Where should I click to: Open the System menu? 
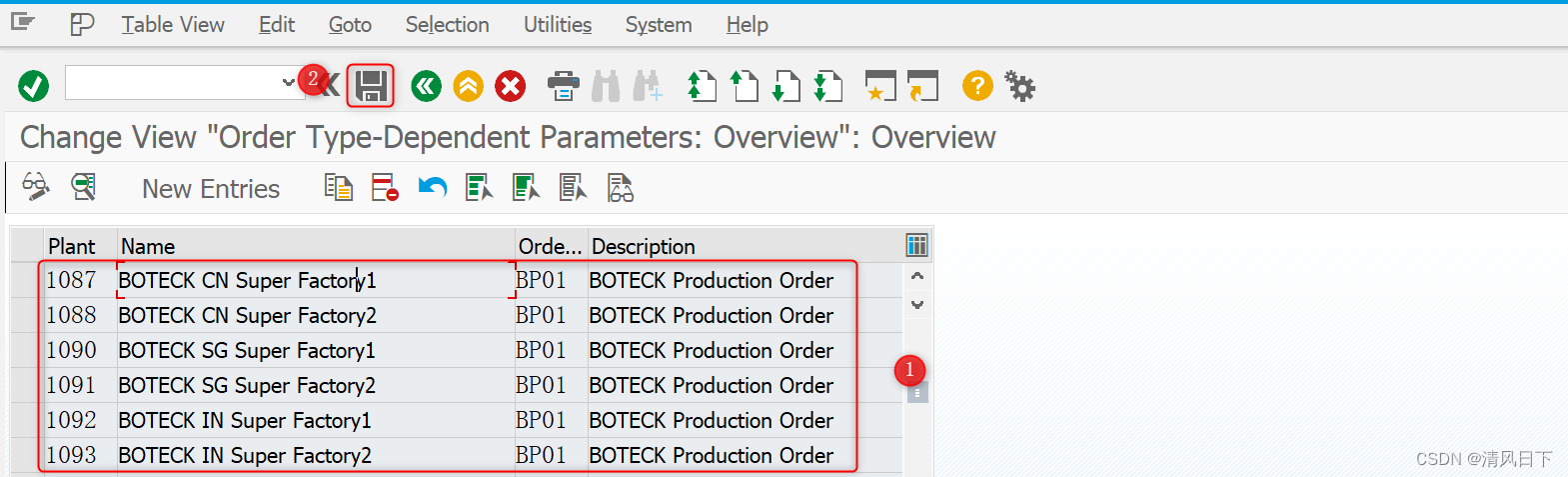659,25
